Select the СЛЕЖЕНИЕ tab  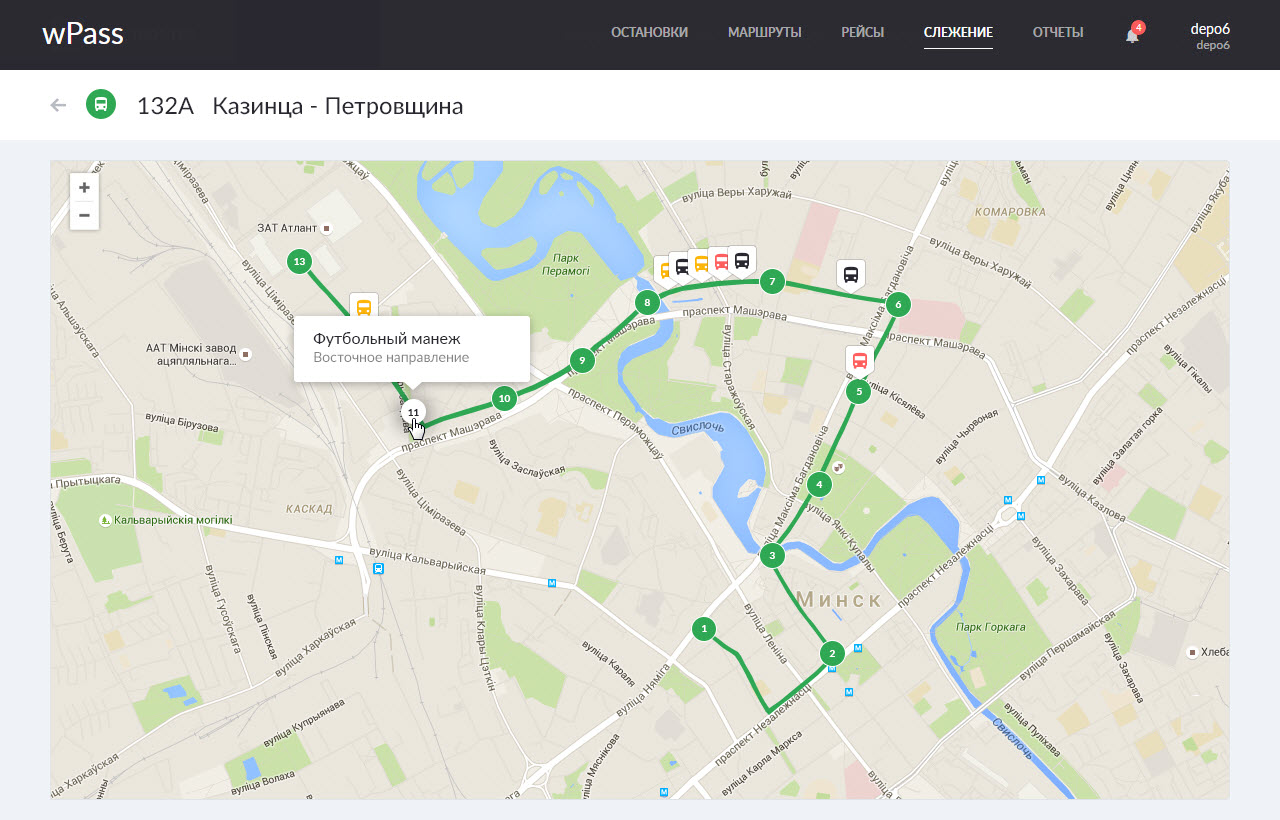point(958,33)
